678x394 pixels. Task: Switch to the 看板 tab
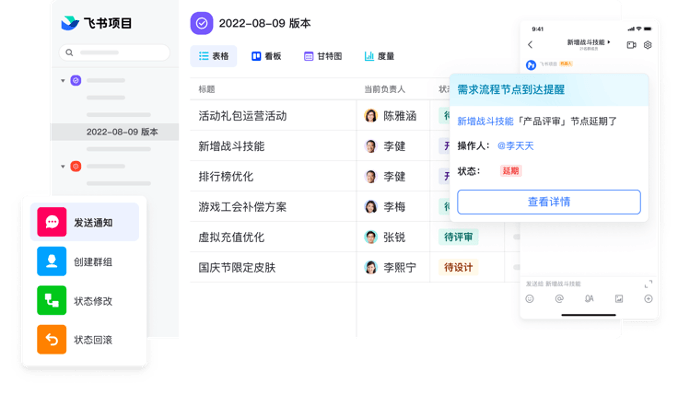(x=266, y=56)
